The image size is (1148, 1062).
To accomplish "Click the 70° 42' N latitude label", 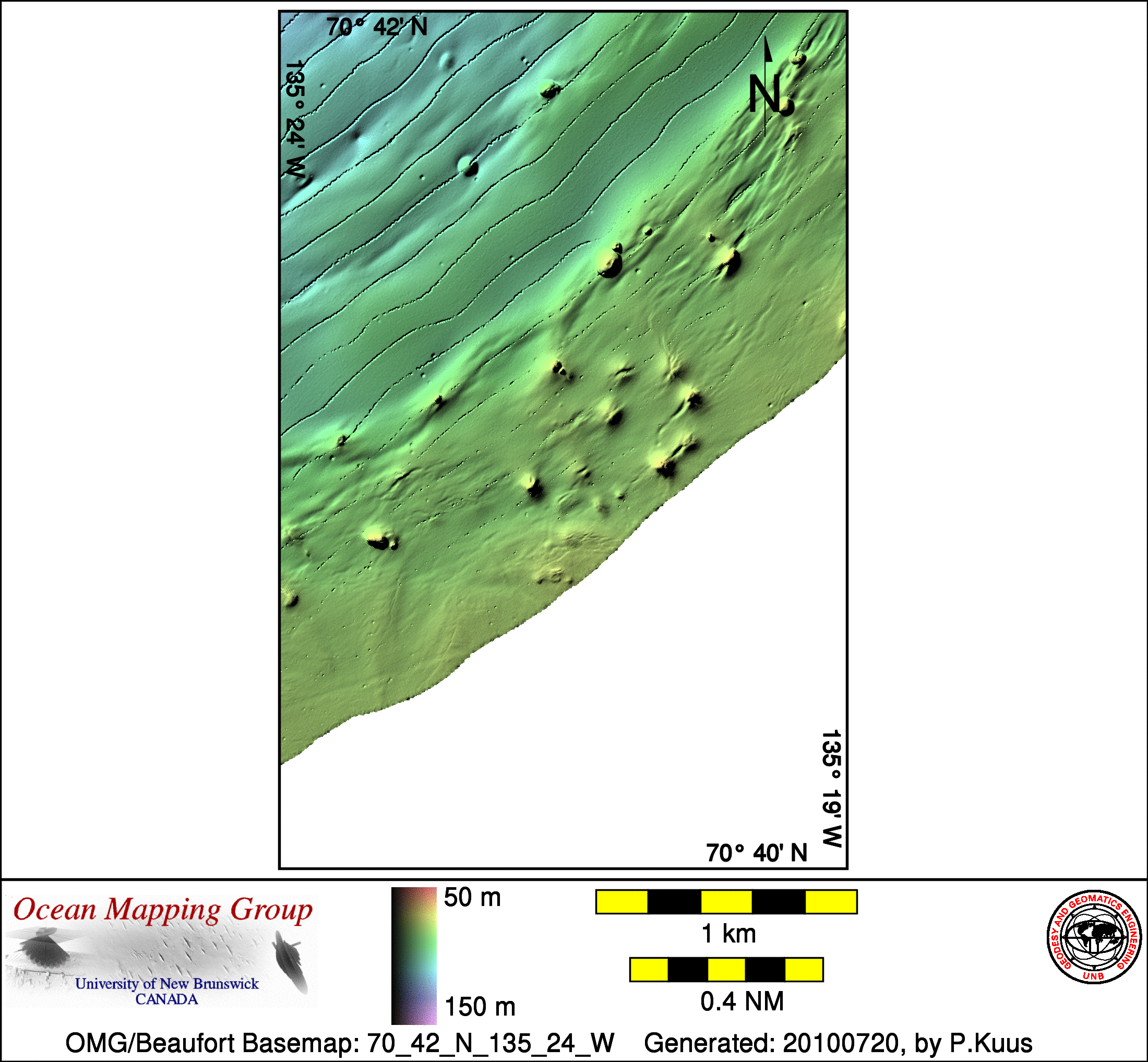I will (x=377, y=27).
